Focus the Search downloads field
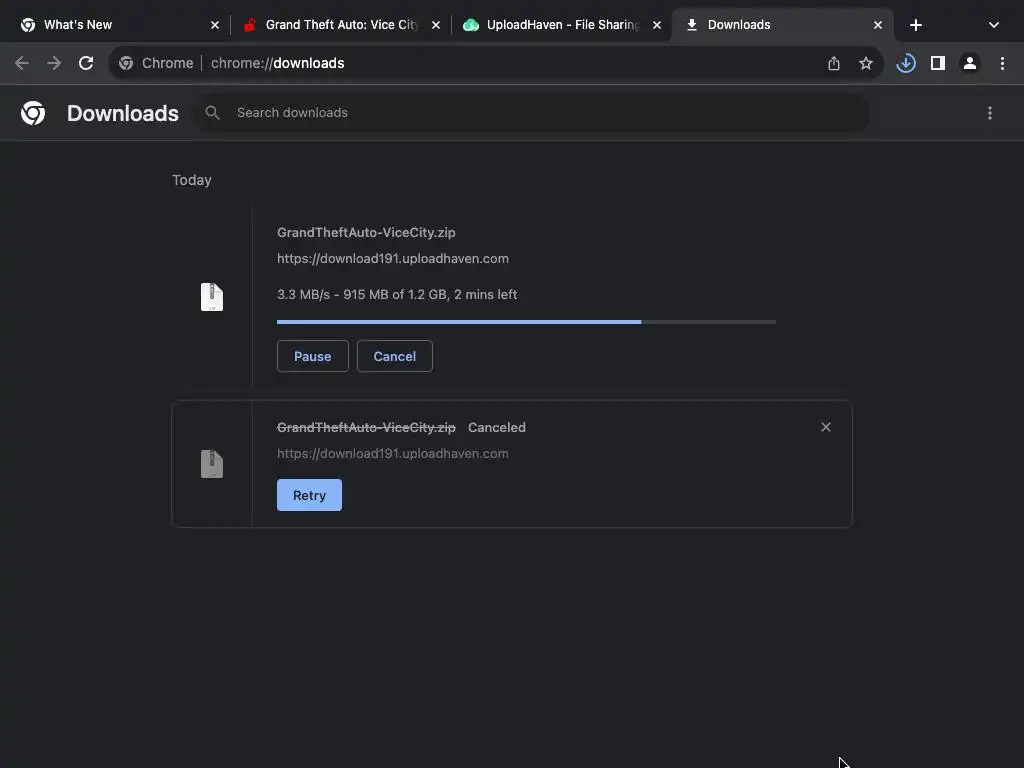 click(x=532, y=113)
